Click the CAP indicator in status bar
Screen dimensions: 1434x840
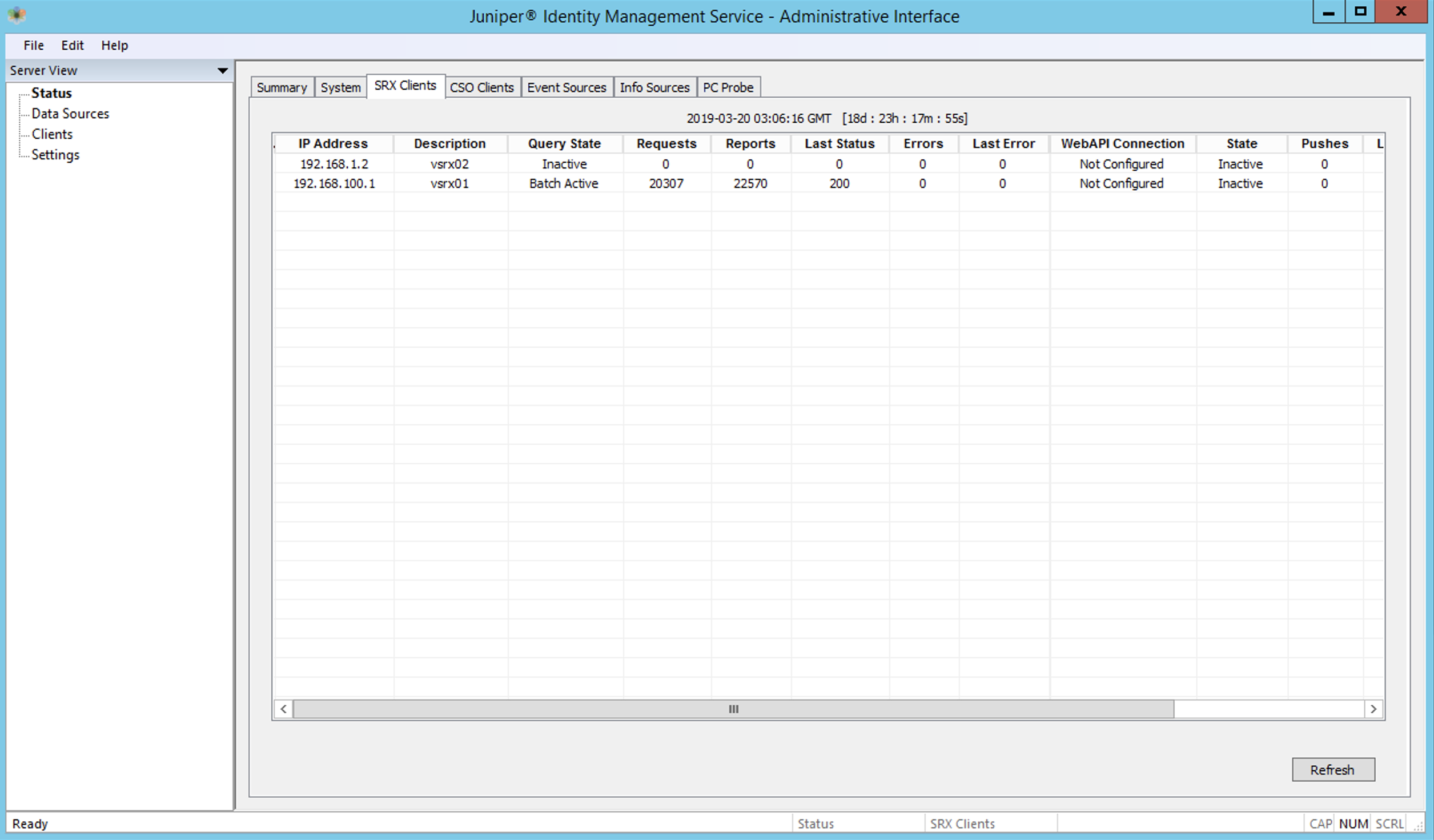pyautogui.click(x=1321, y=824)
